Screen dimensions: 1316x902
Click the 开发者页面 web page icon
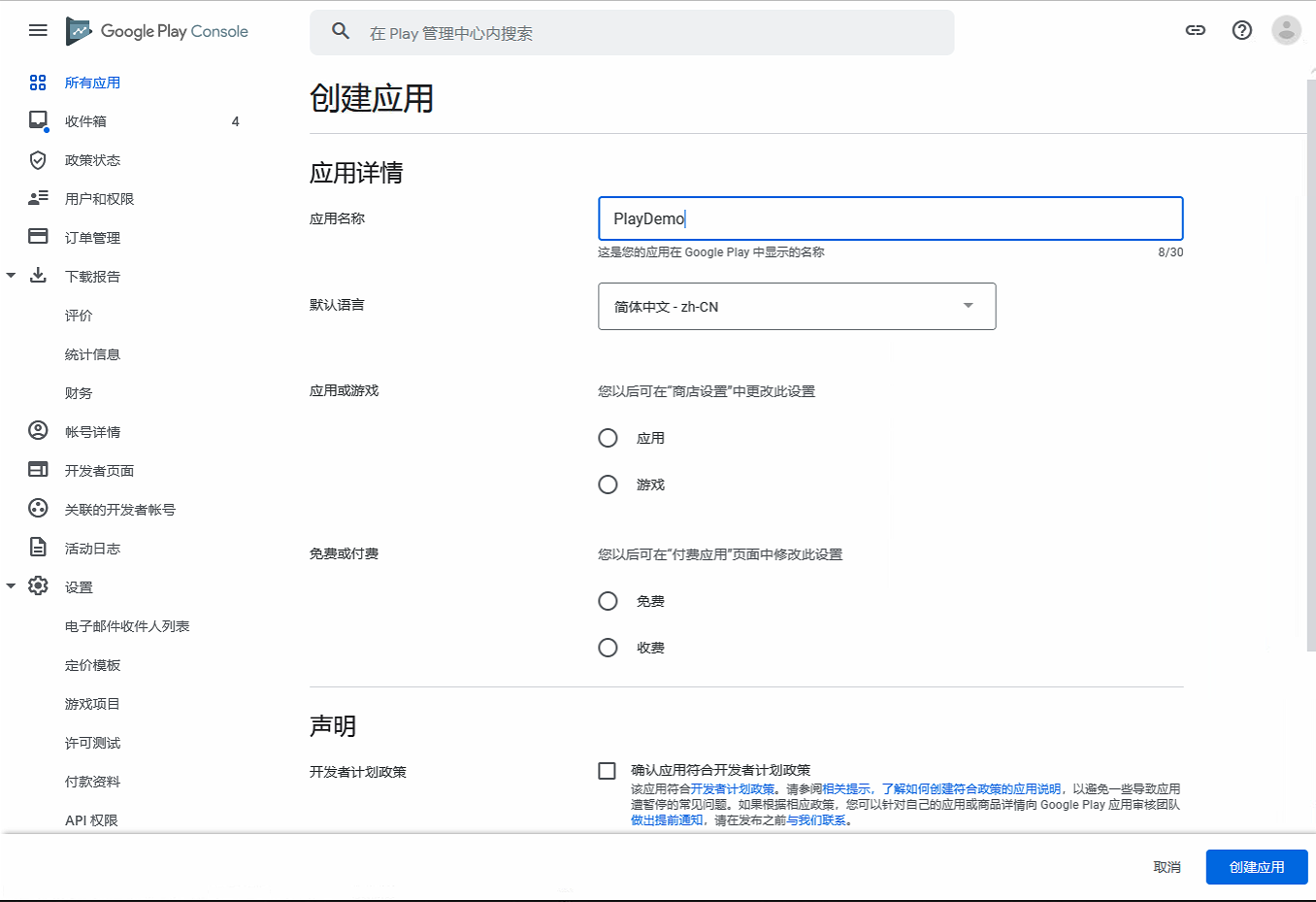tap(38, 470)
